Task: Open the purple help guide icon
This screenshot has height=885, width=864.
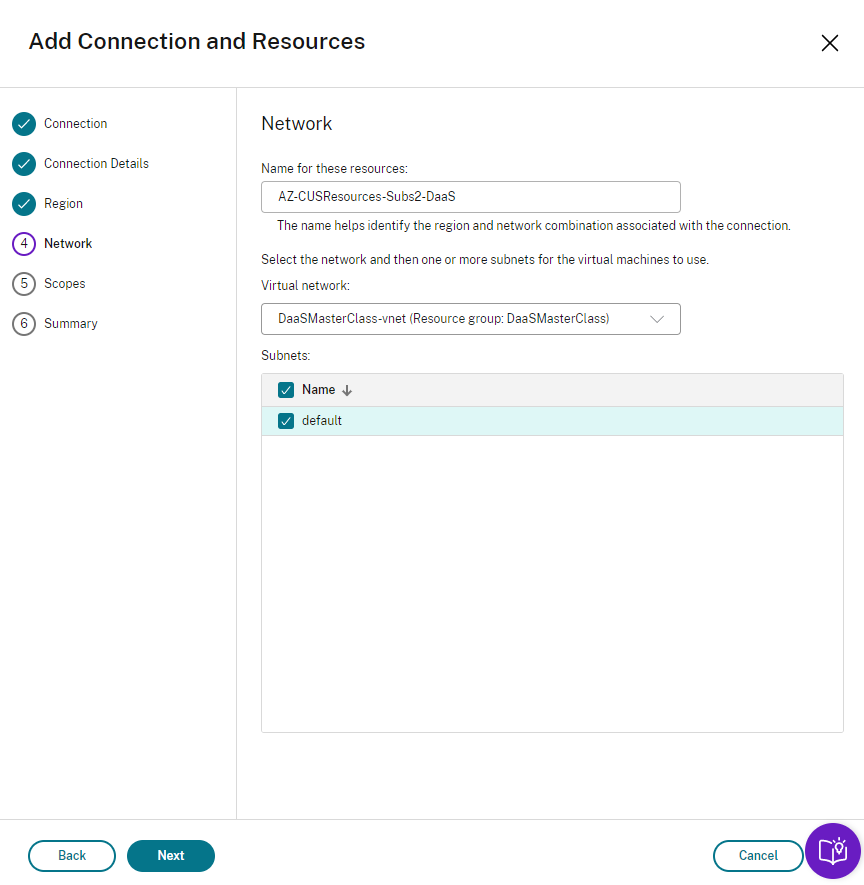Action: click(832, 851)
